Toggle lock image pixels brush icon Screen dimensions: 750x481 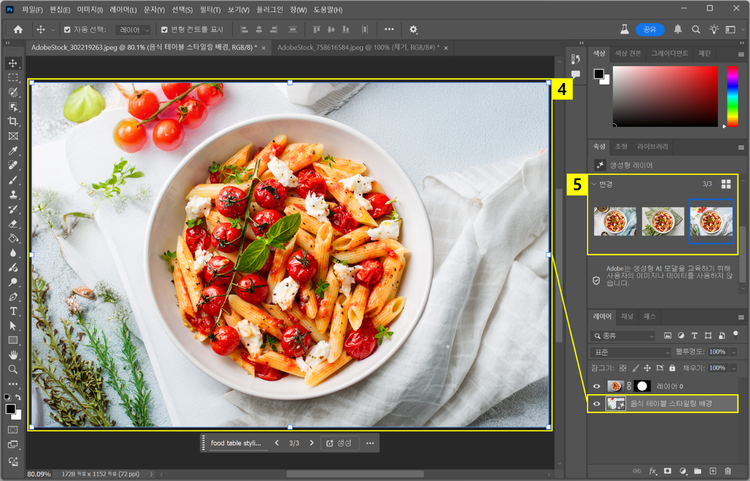[x=635, y=368]
